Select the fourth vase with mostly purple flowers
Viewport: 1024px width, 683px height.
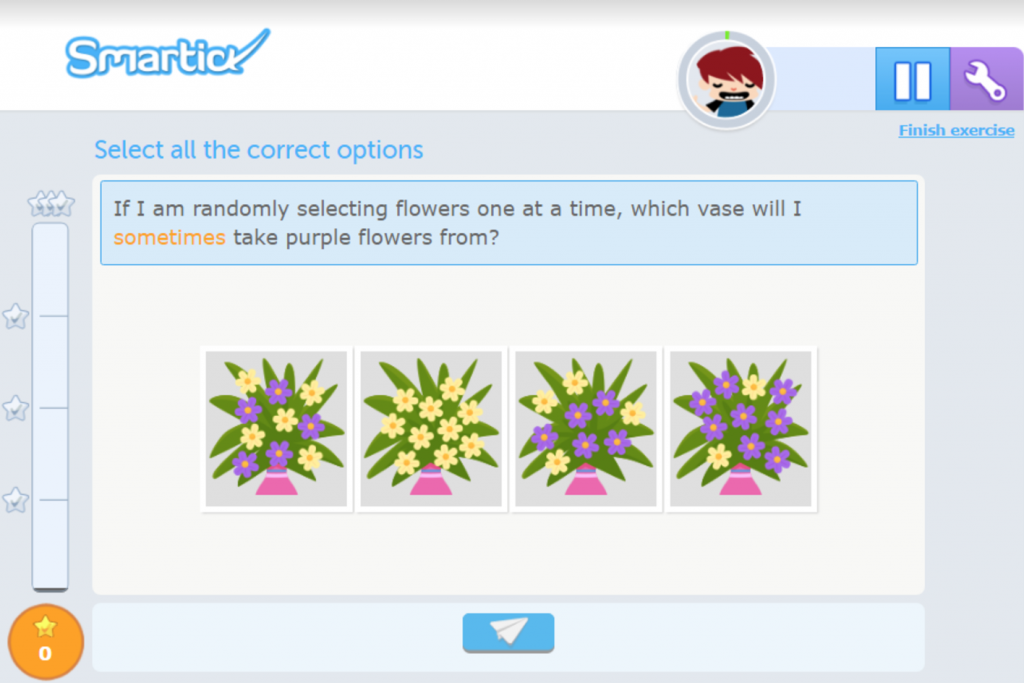click(741, 428)
